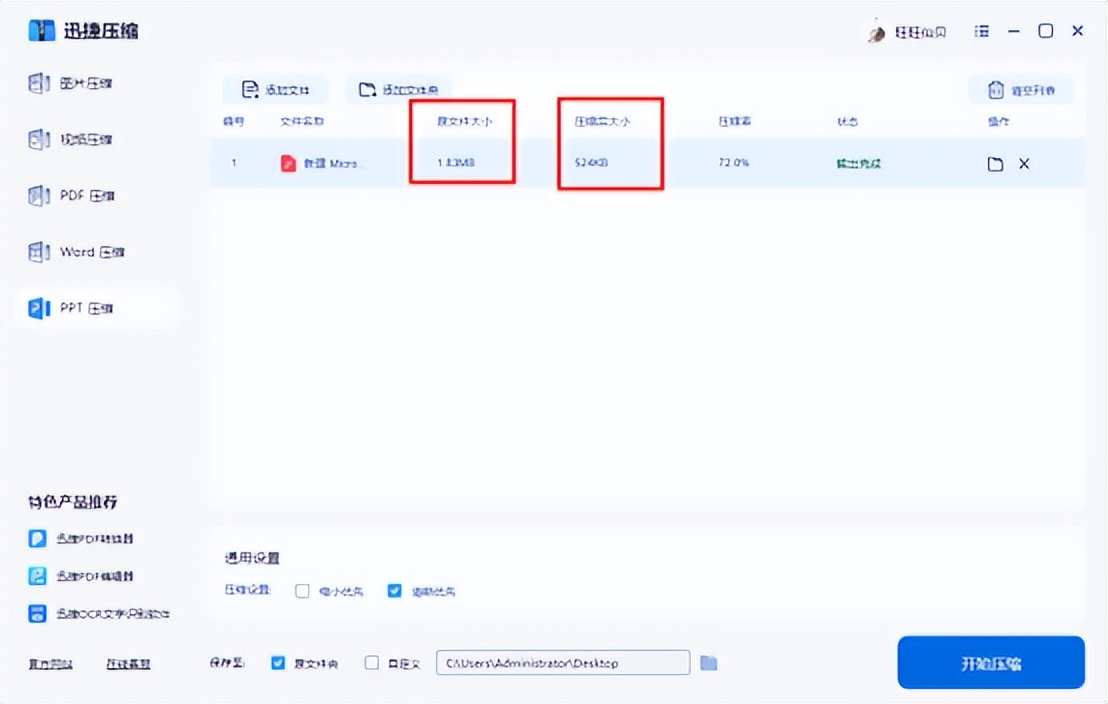This screenshot has width=1108, height=704.
Task: Click the clear list trash button
Action: point(1021,90)
